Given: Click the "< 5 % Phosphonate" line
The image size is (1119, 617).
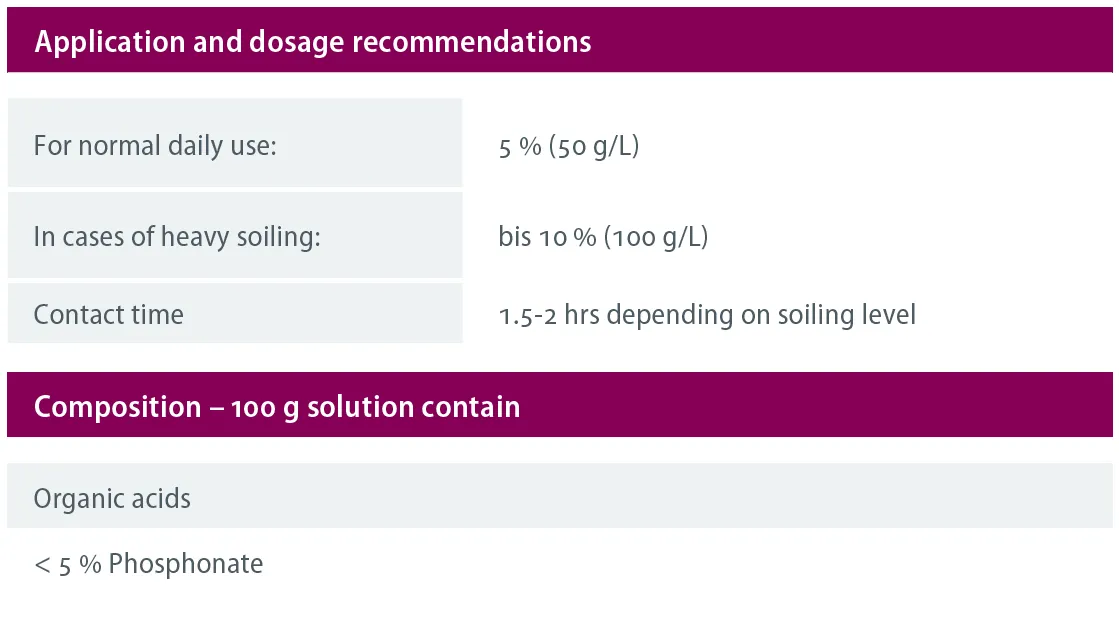Looking at the screenshot, I should (149, 564).
